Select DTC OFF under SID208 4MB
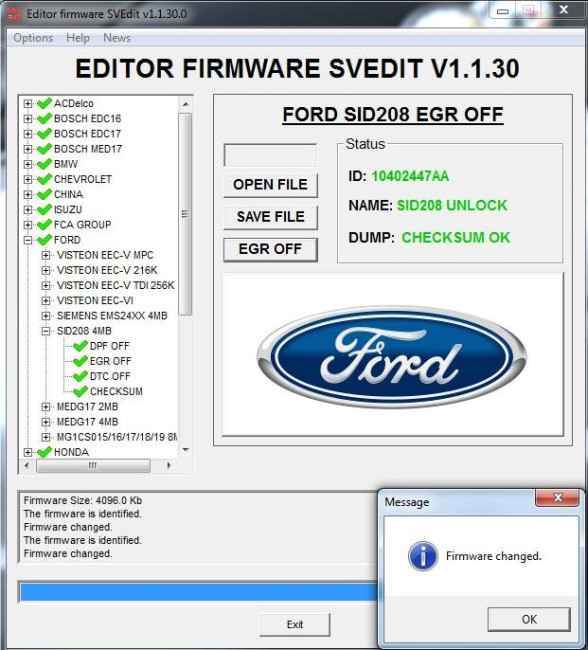 pos(110,376)
